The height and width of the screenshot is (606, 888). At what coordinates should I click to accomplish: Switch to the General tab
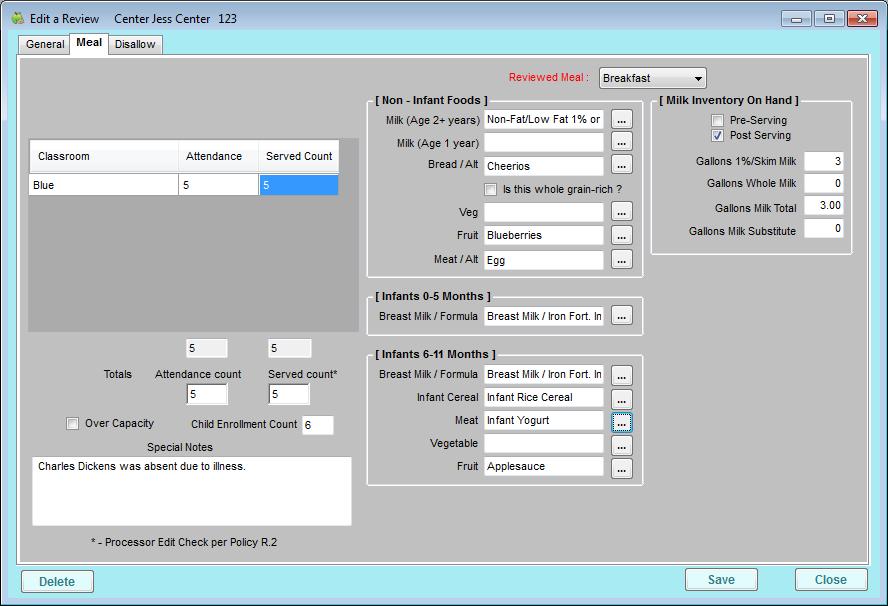click(45, 44)
